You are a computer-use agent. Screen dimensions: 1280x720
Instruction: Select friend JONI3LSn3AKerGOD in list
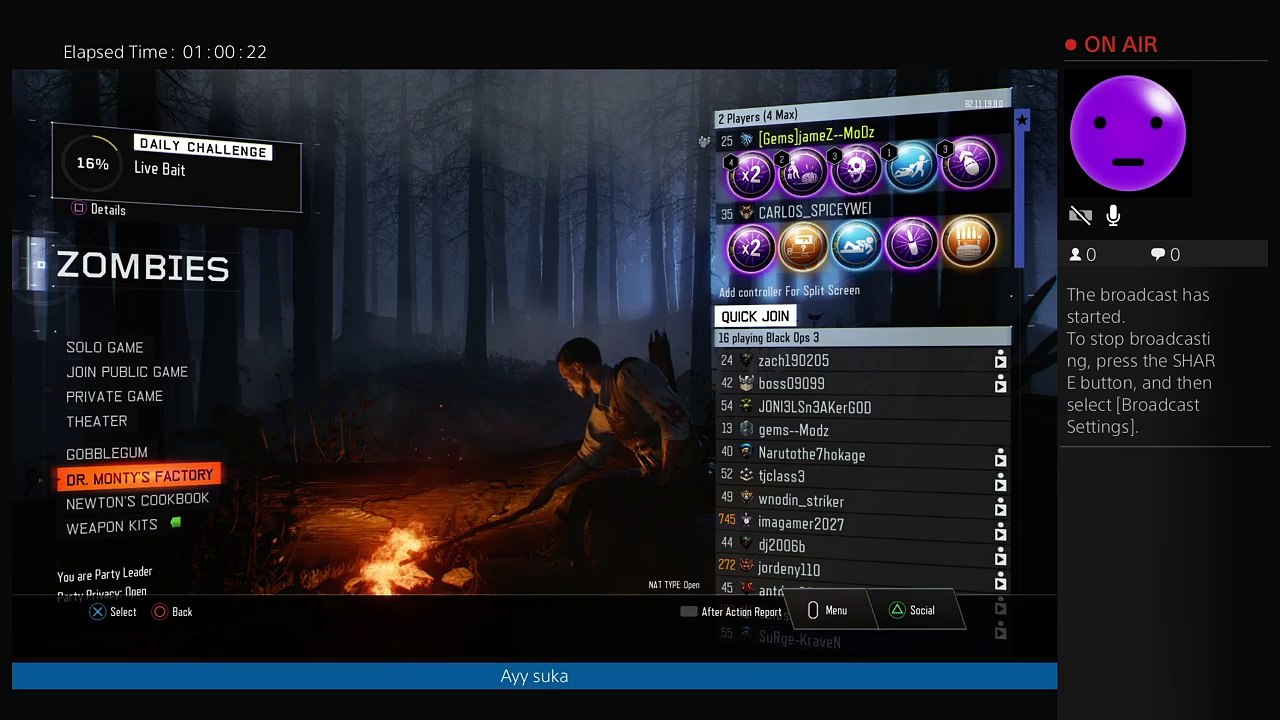click(814, 407)
